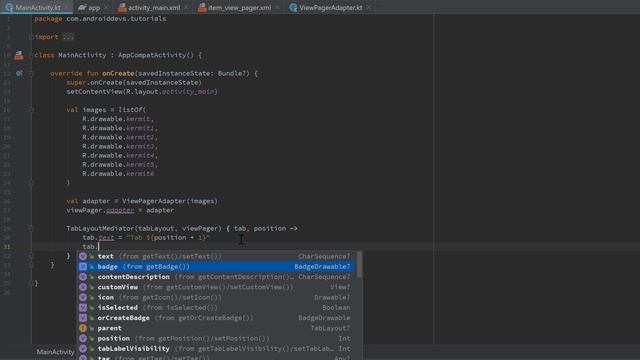The image size is (640, 360).
Task: Select the parent field suggestion
Action: 216,328
